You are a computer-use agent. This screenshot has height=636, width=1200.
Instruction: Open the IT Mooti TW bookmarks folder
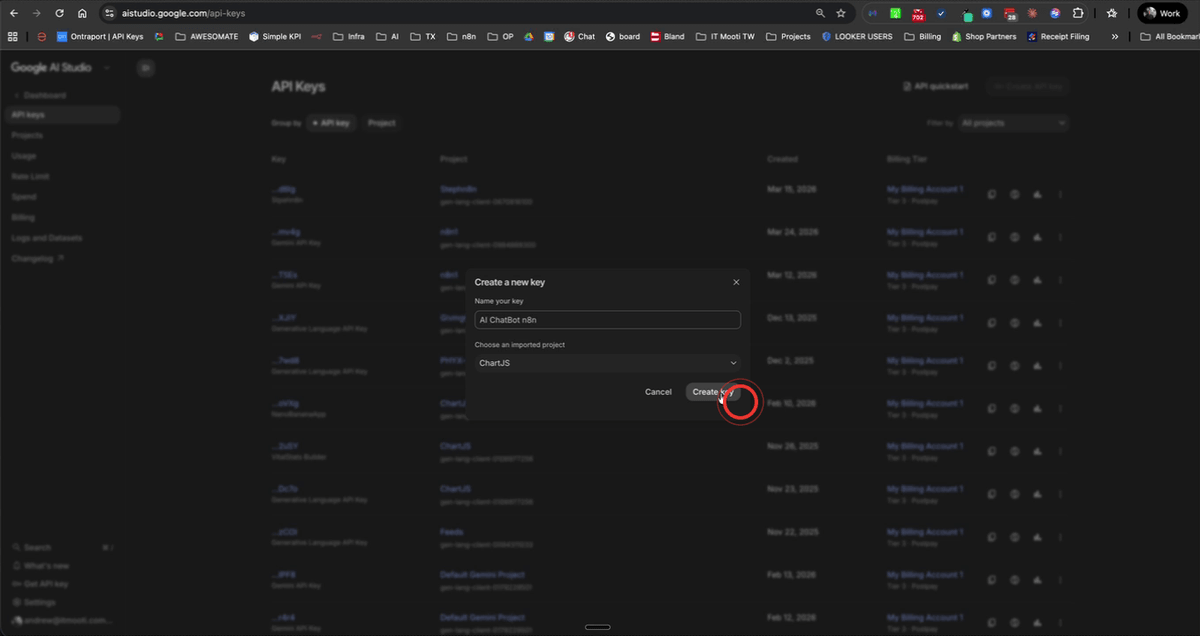[724, 36]
